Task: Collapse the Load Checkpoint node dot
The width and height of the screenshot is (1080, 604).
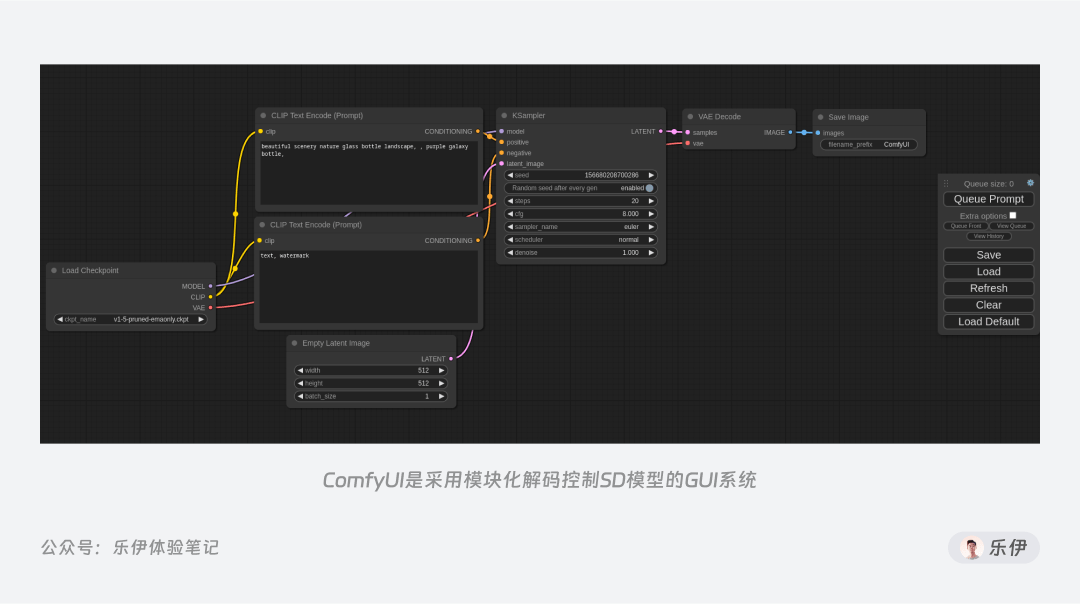Action: (x=54, y=271)
